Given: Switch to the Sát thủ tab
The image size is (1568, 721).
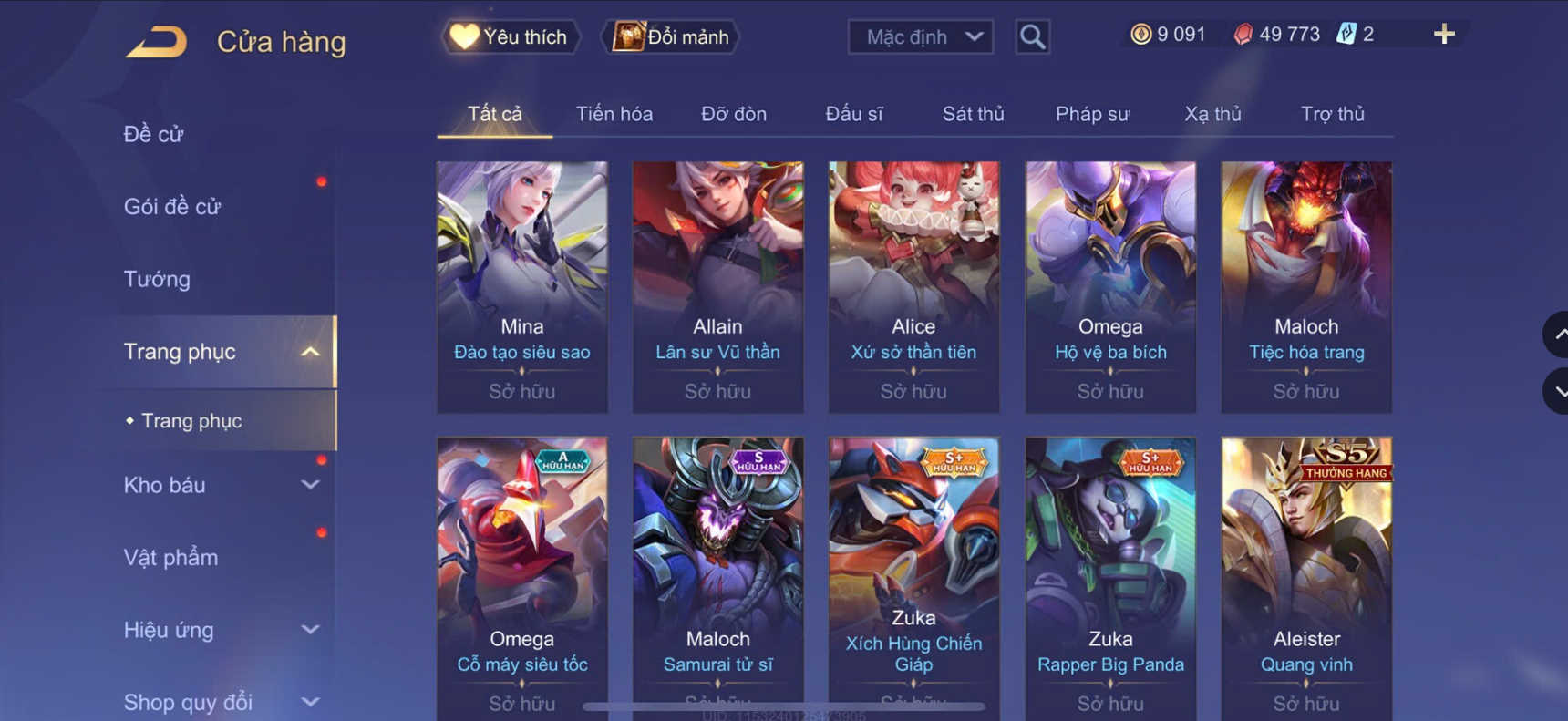Looking at the screenshot, I should click(973, 114).
